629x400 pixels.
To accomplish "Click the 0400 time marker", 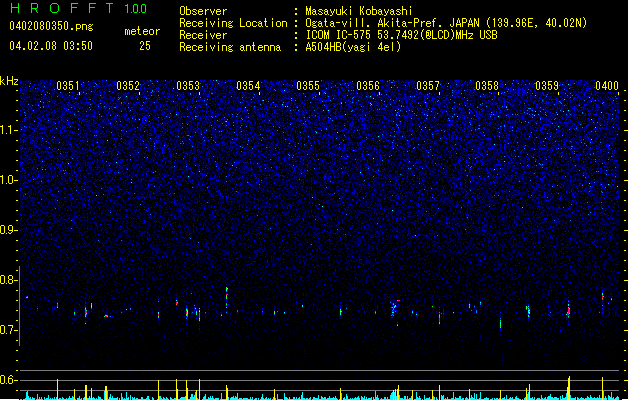I will [607, 86].
